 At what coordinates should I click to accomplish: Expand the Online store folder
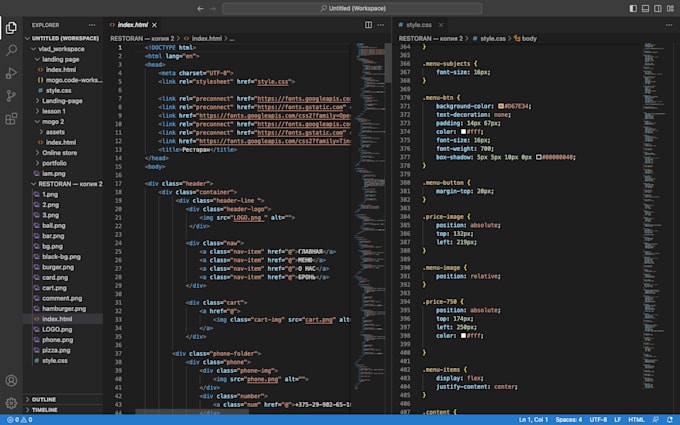tap(60, 152)
